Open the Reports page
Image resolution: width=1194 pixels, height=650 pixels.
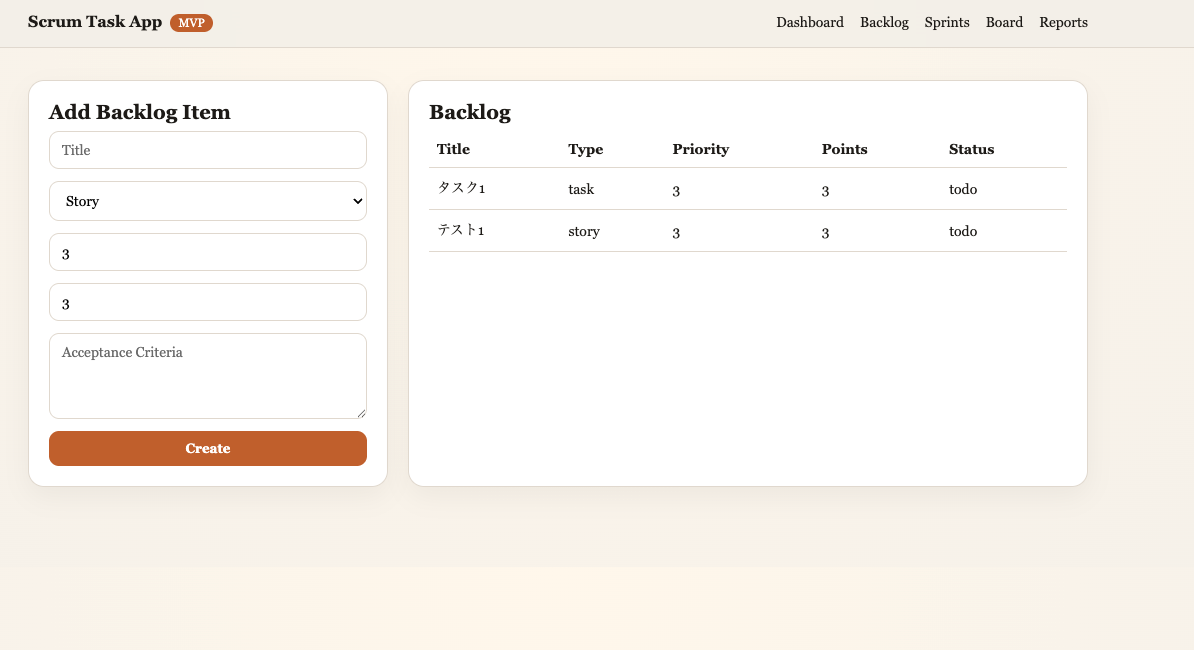tap(1063, 22)
